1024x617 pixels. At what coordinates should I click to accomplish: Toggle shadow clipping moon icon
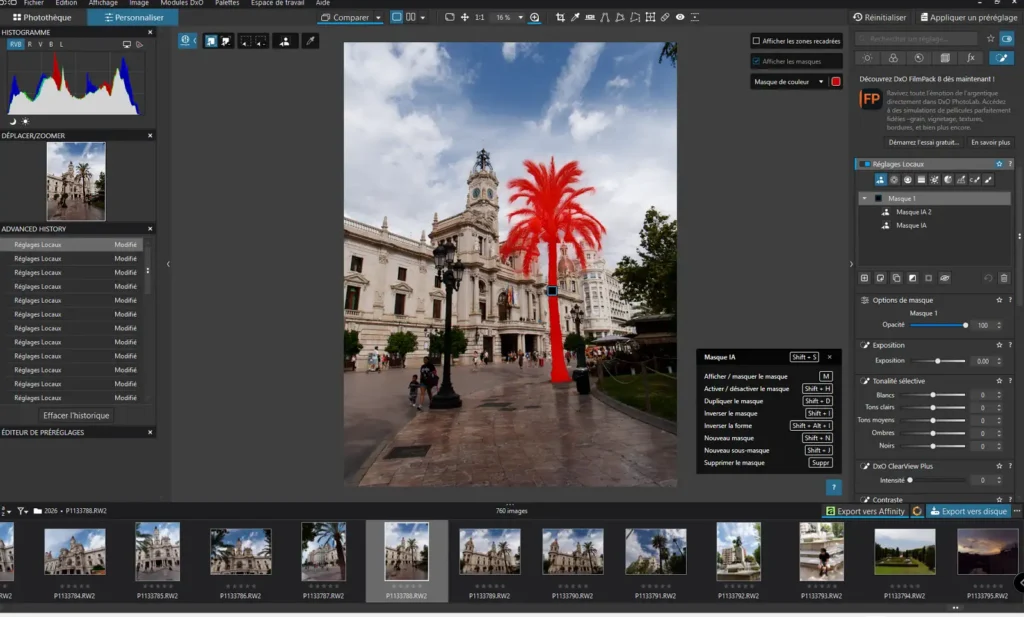coord(12,121)
